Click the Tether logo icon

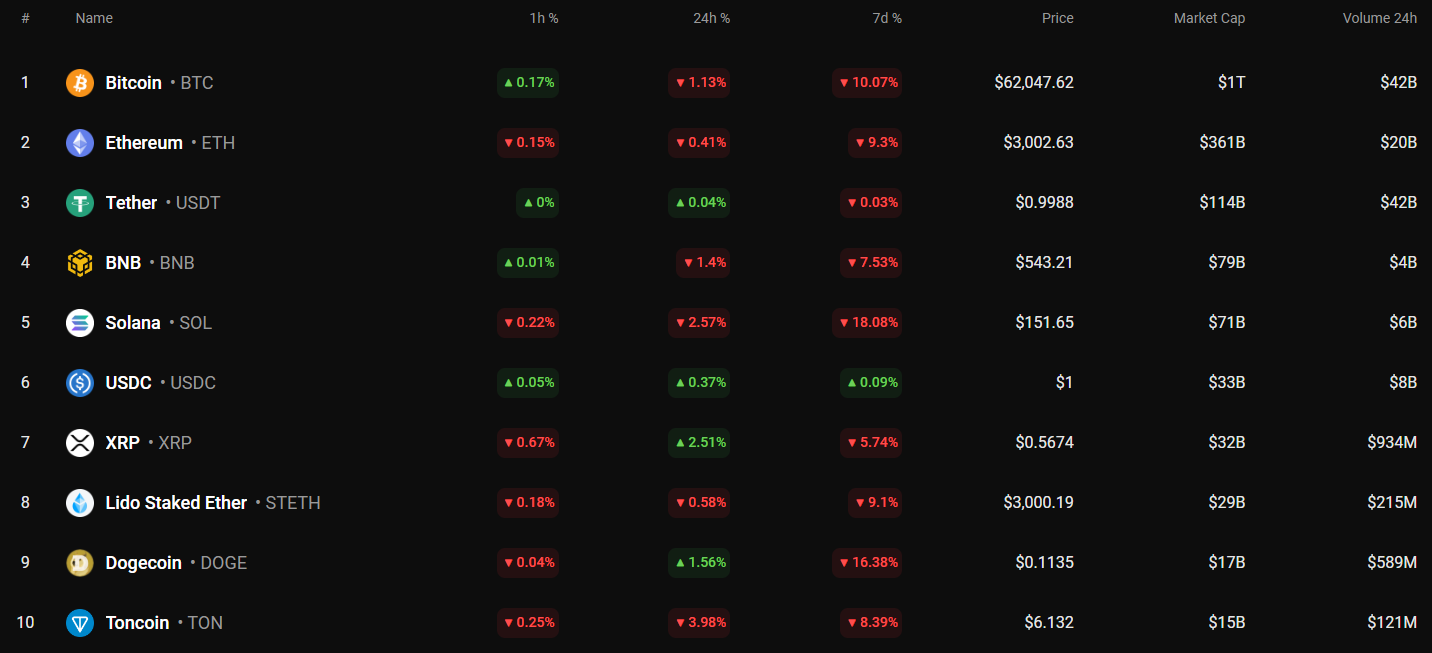[80, 203]
